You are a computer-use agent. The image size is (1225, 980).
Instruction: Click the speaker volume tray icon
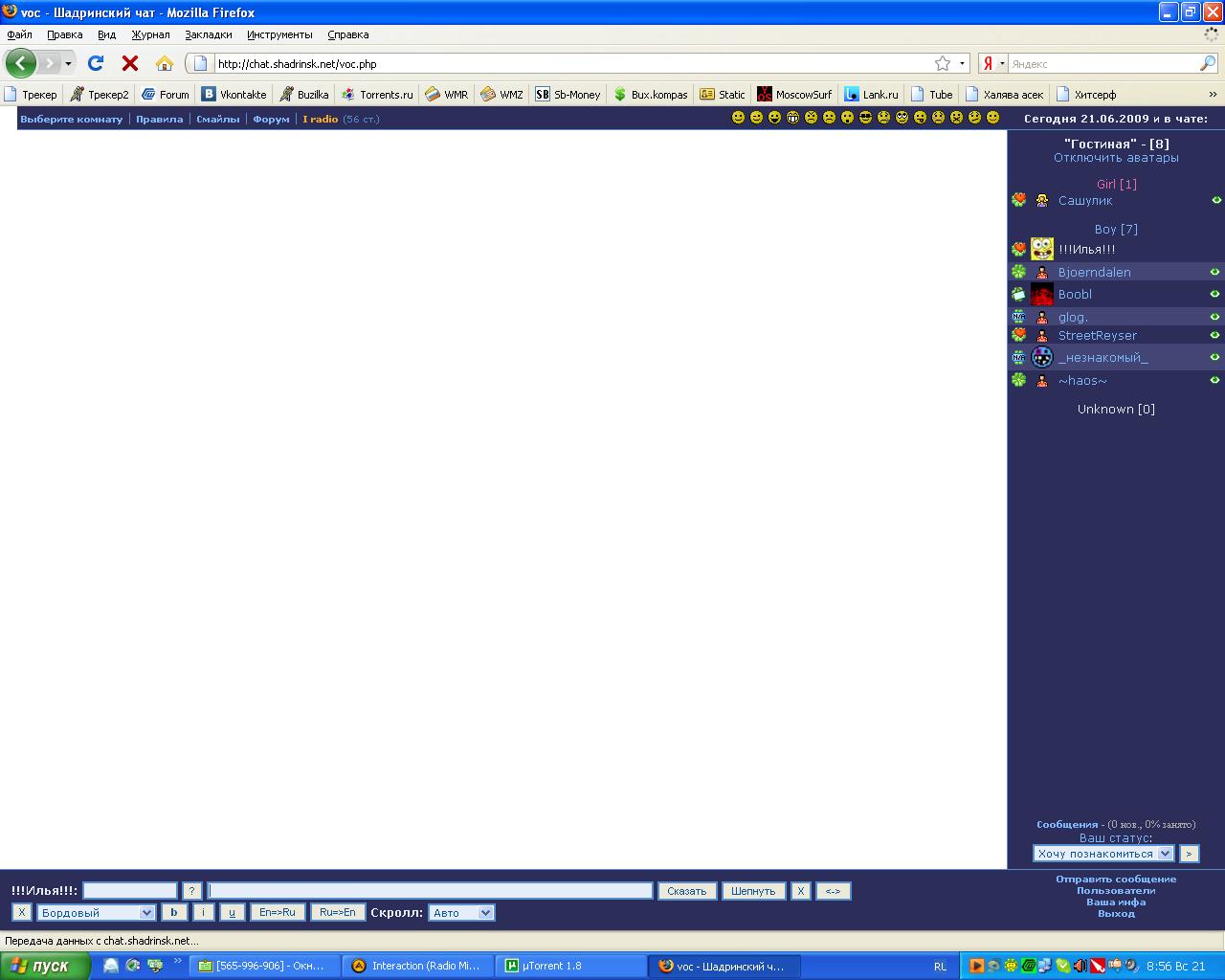(x=1080, y=966)
